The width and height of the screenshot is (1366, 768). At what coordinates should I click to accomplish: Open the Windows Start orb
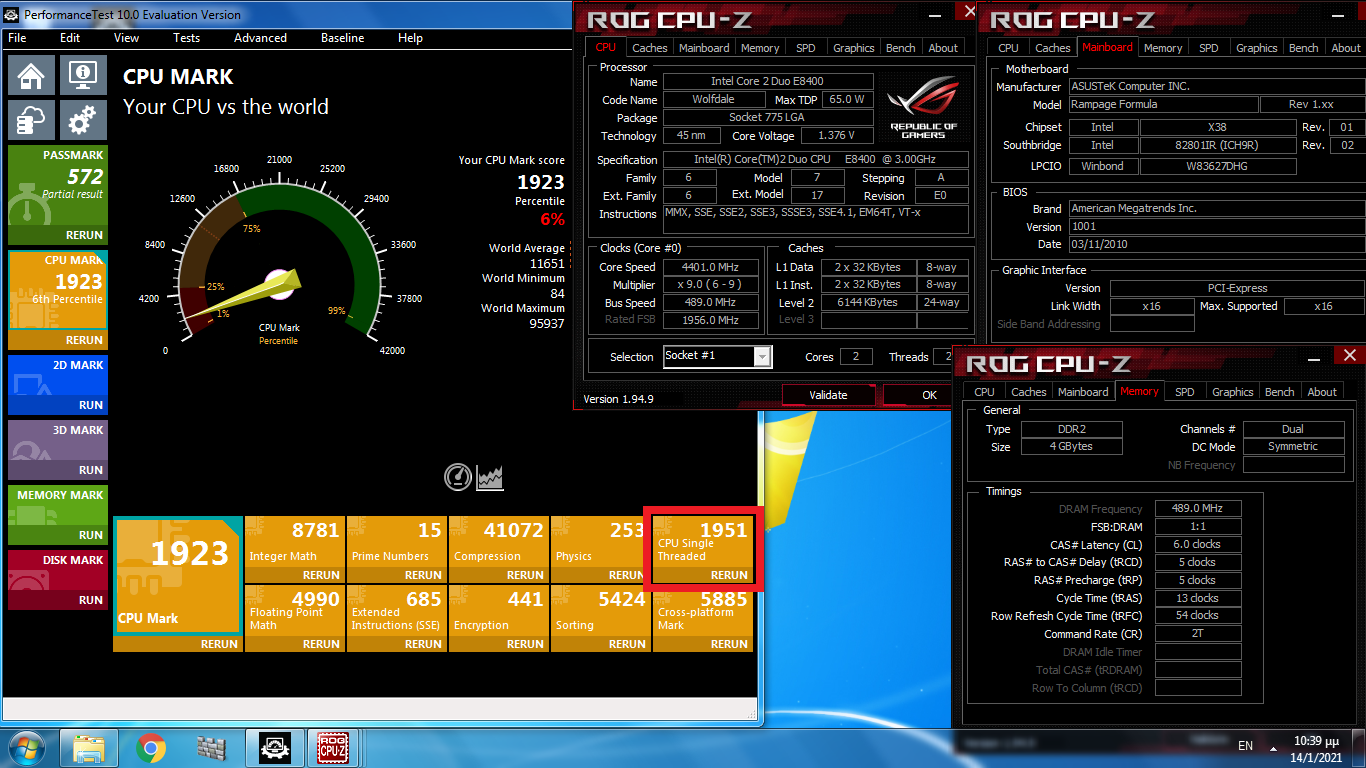coord(27,747)
